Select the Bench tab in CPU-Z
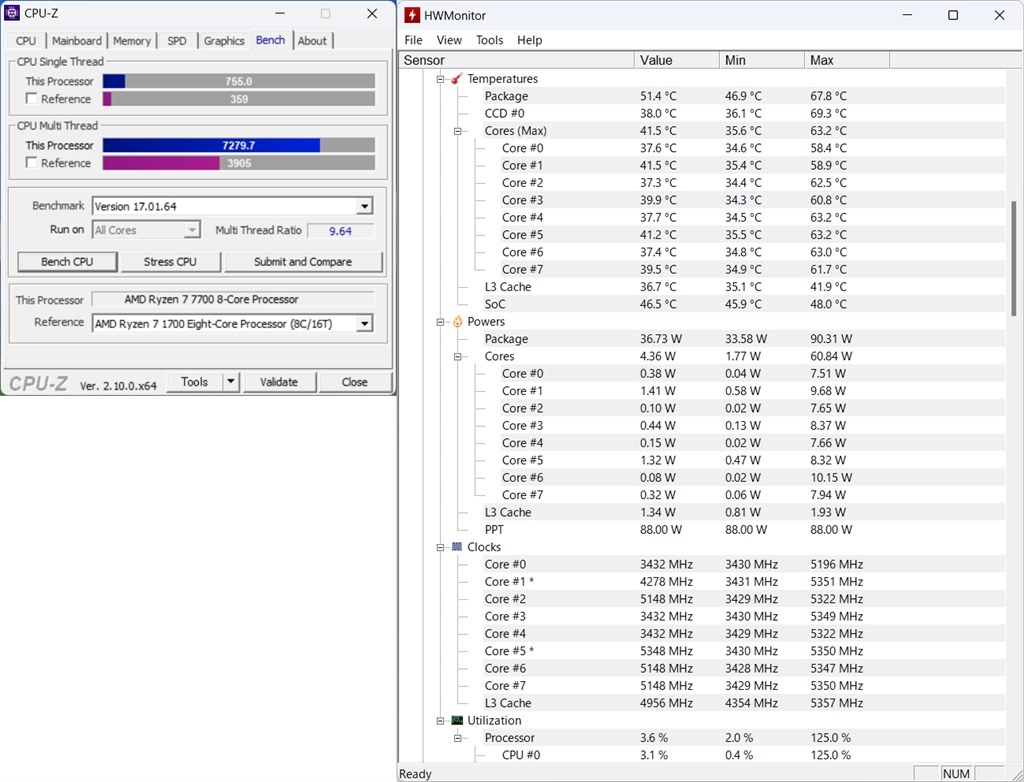Screen dimensions: 1024x782 tap(270, 40)
